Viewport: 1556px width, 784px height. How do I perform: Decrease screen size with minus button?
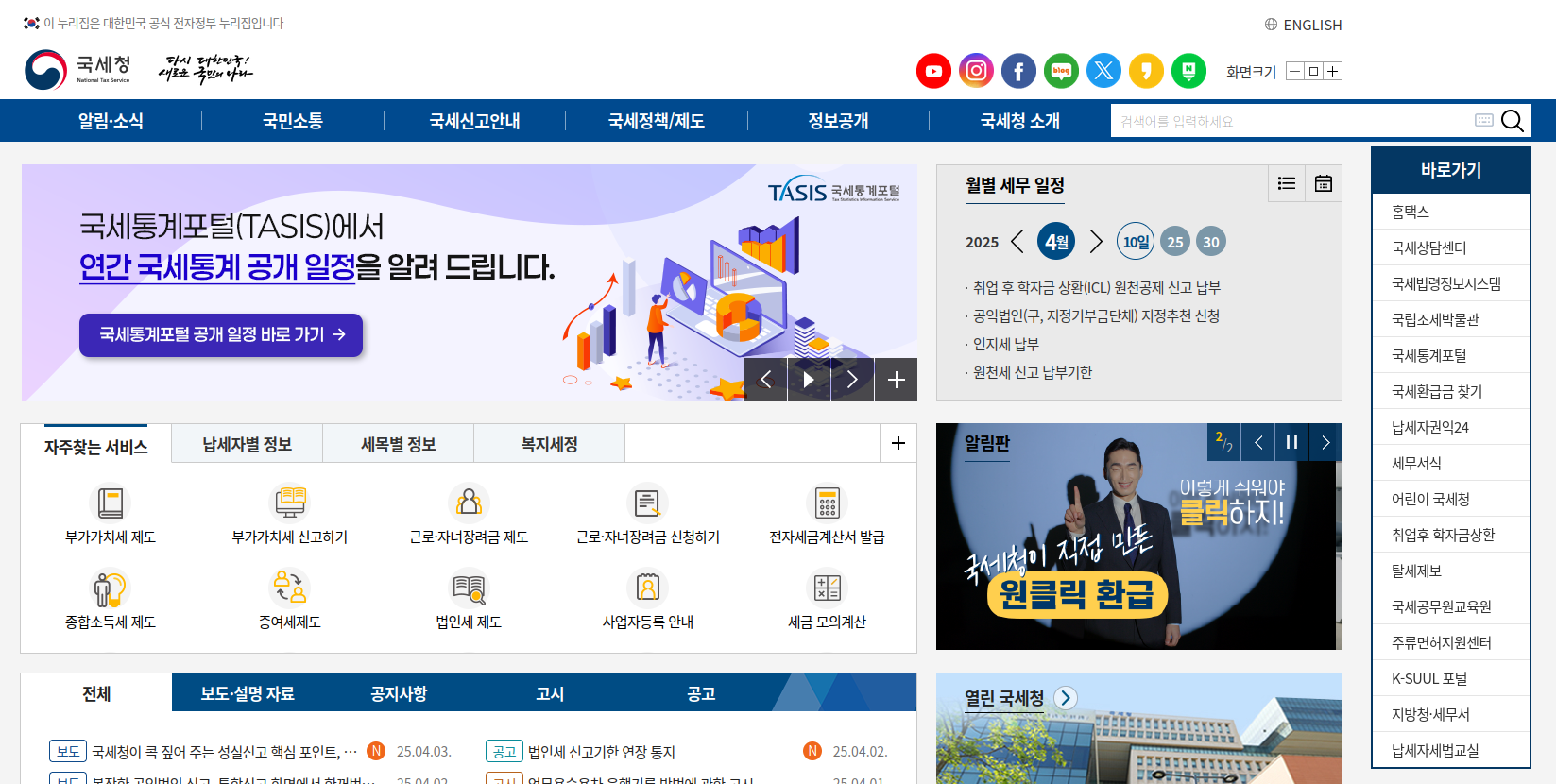click(1295, 72)
